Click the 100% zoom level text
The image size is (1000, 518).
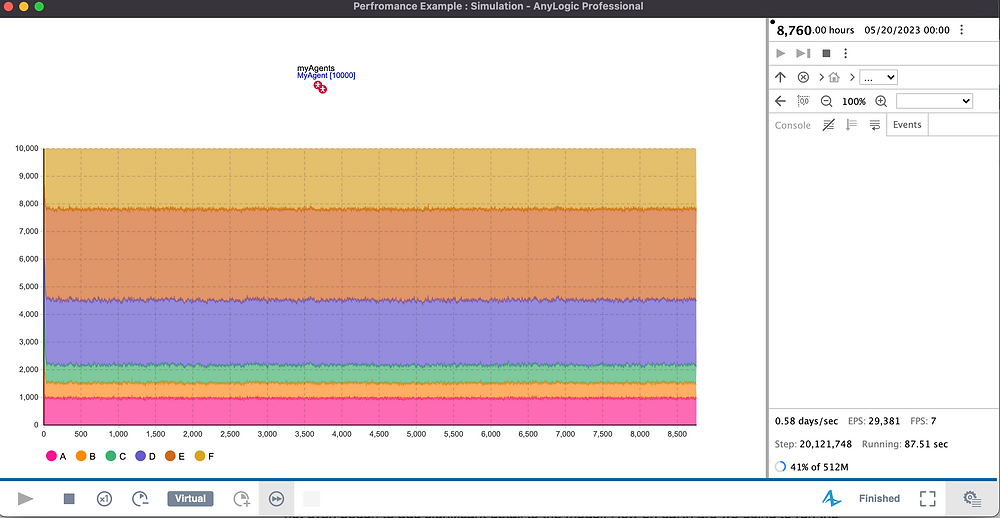point(854,101)
